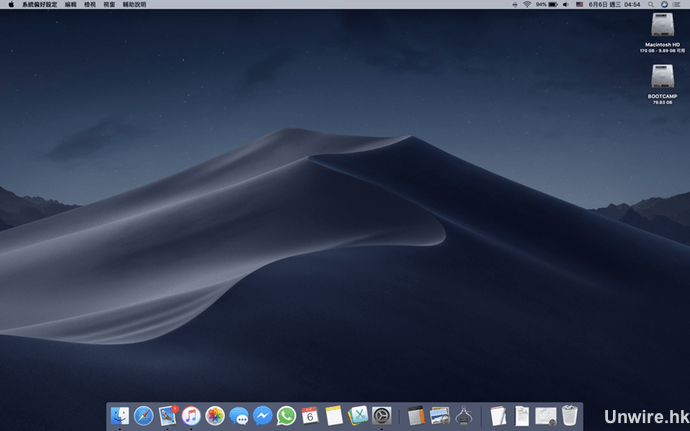Screen dimensions: 690x431
Task: Switch input source via US flag
Action: (580, 4)
